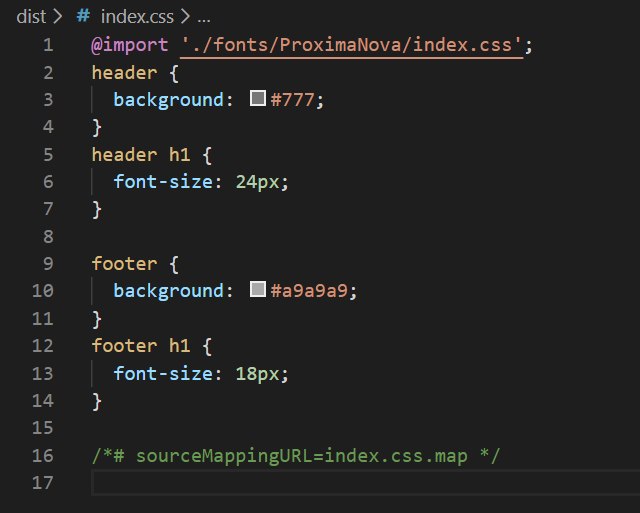Click the closing brace on line 14
Screen dimensions: 640x513
point(97,402)
